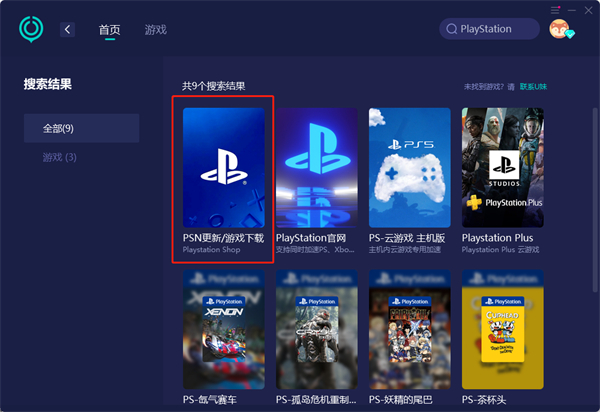Screen dimensions: 600x412
Task: Switch to the 游戏 tab
Action: tap(155, 30)
